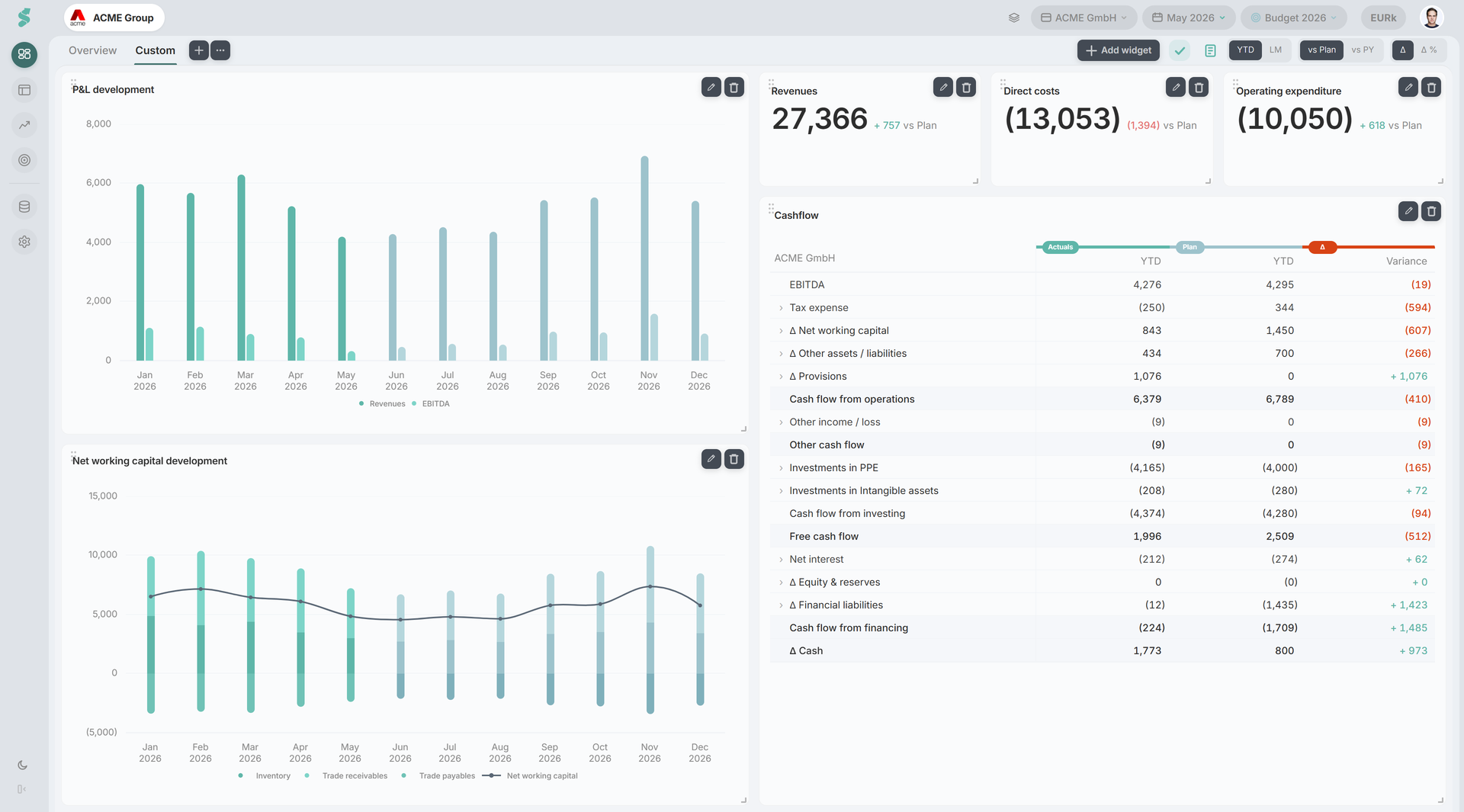The width and height of the screenshot is (1464, 812).
Task: Delete the Cashflow widget
Action: 1431,211
